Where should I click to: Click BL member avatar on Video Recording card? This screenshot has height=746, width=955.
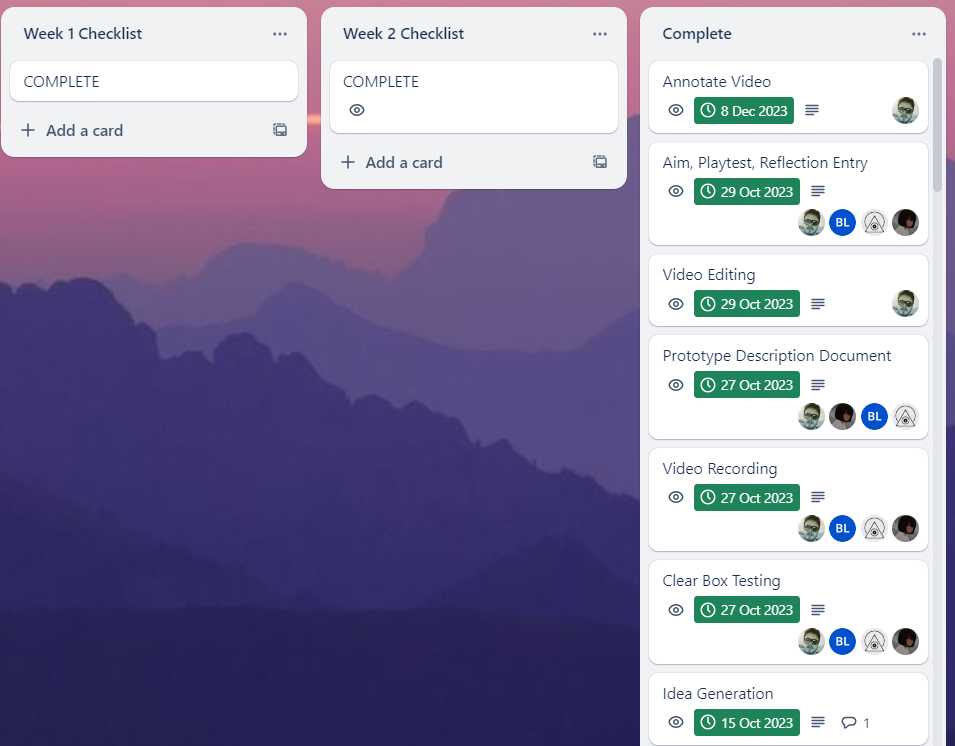point(842,528)
